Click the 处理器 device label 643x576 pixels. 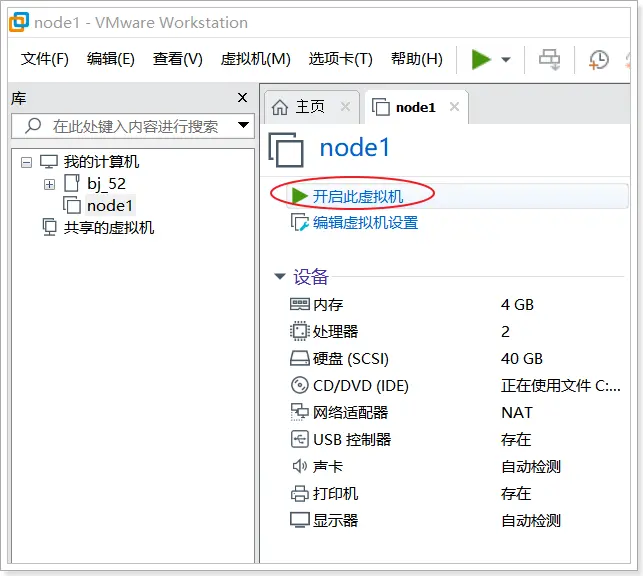click(335, 331)
